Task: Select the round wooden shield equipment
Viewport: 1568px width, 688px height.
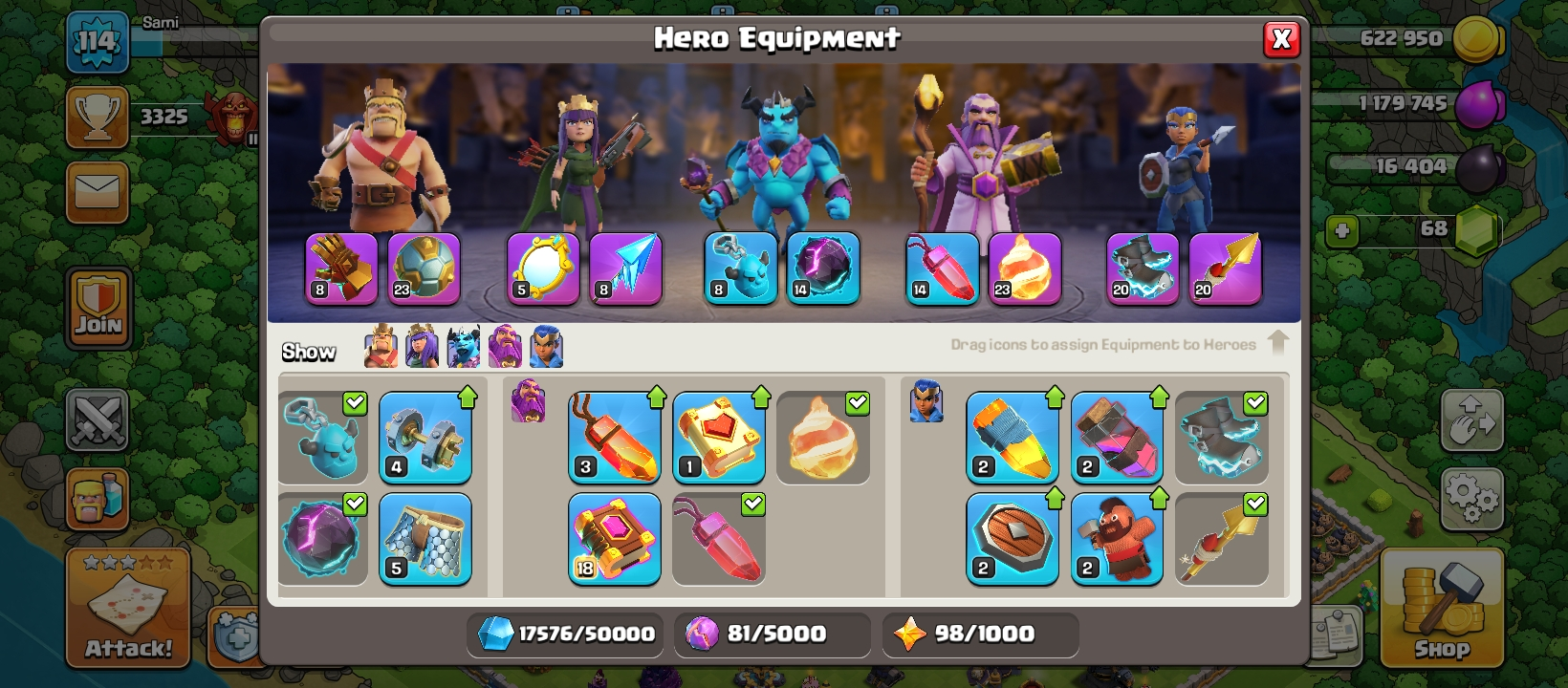Action: [1013, 539]
